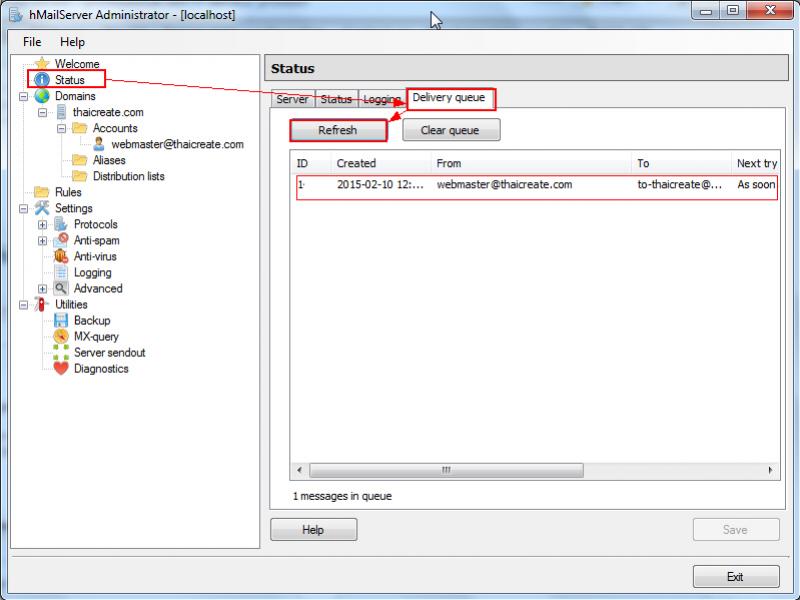This screenshot has height=600, width=800.
Task: Click the thaicreate.com server icon
Action: 61,112
